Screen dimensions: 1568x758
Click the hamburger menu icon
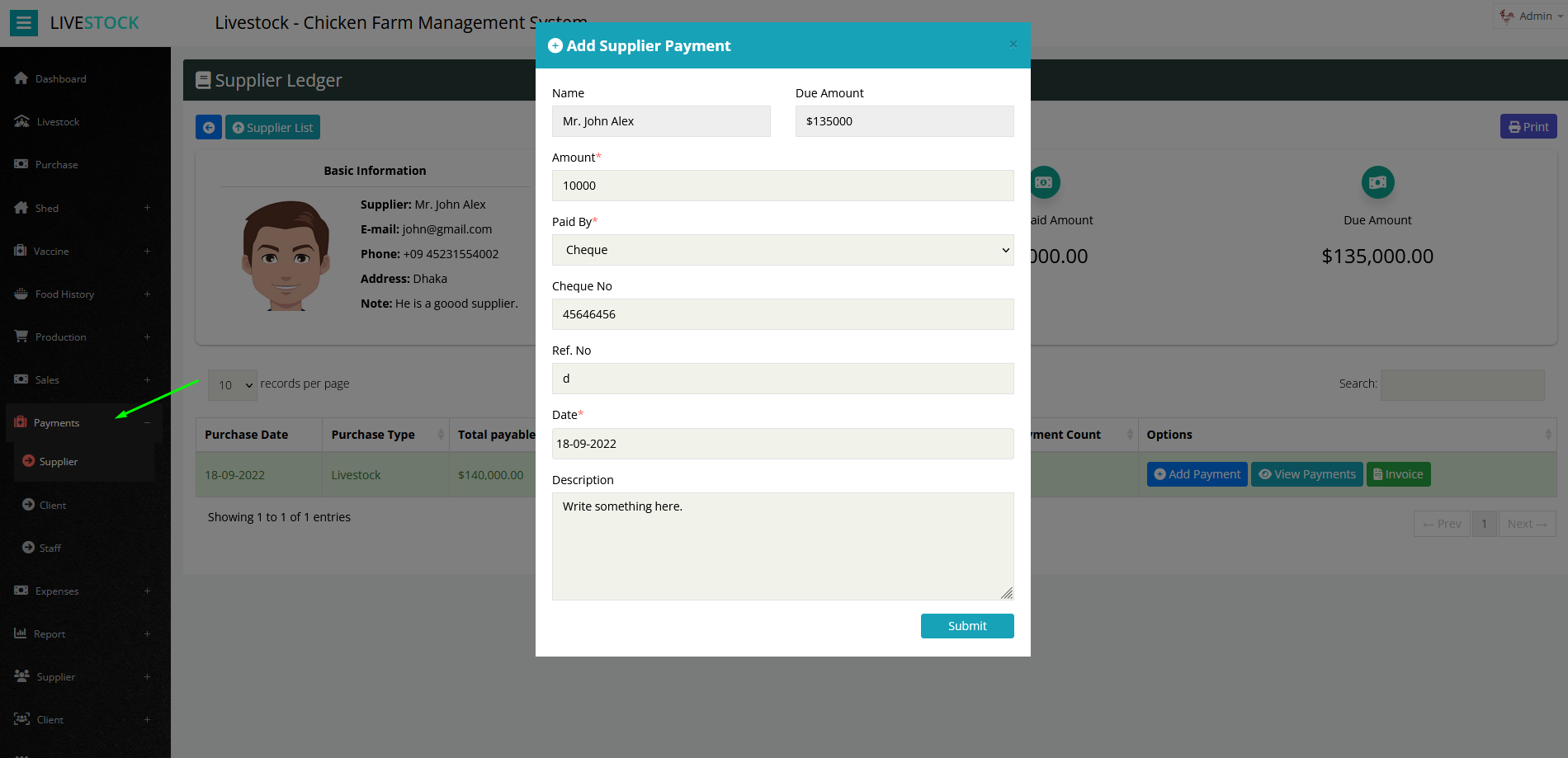point(24,23)
